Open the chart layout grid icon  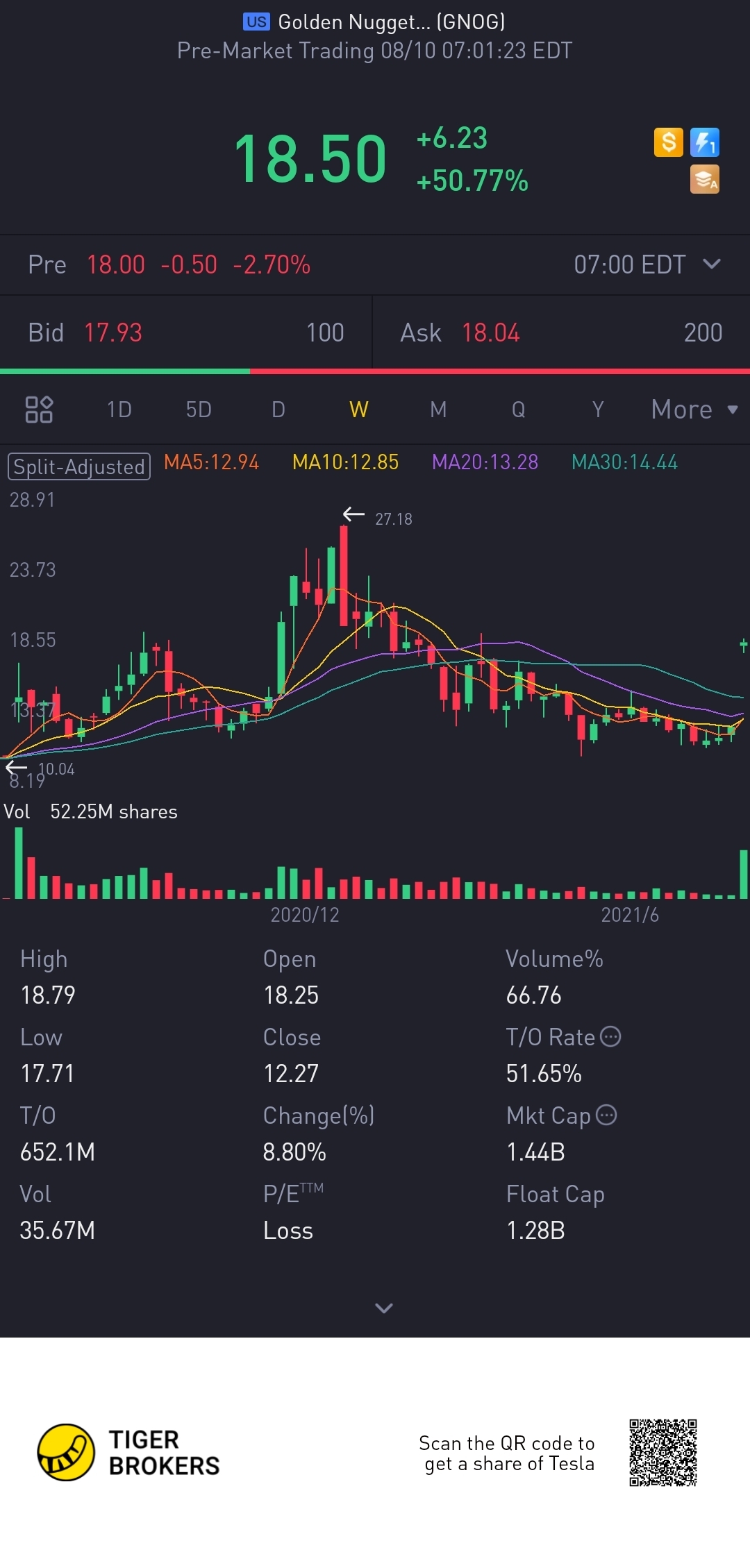39,409
